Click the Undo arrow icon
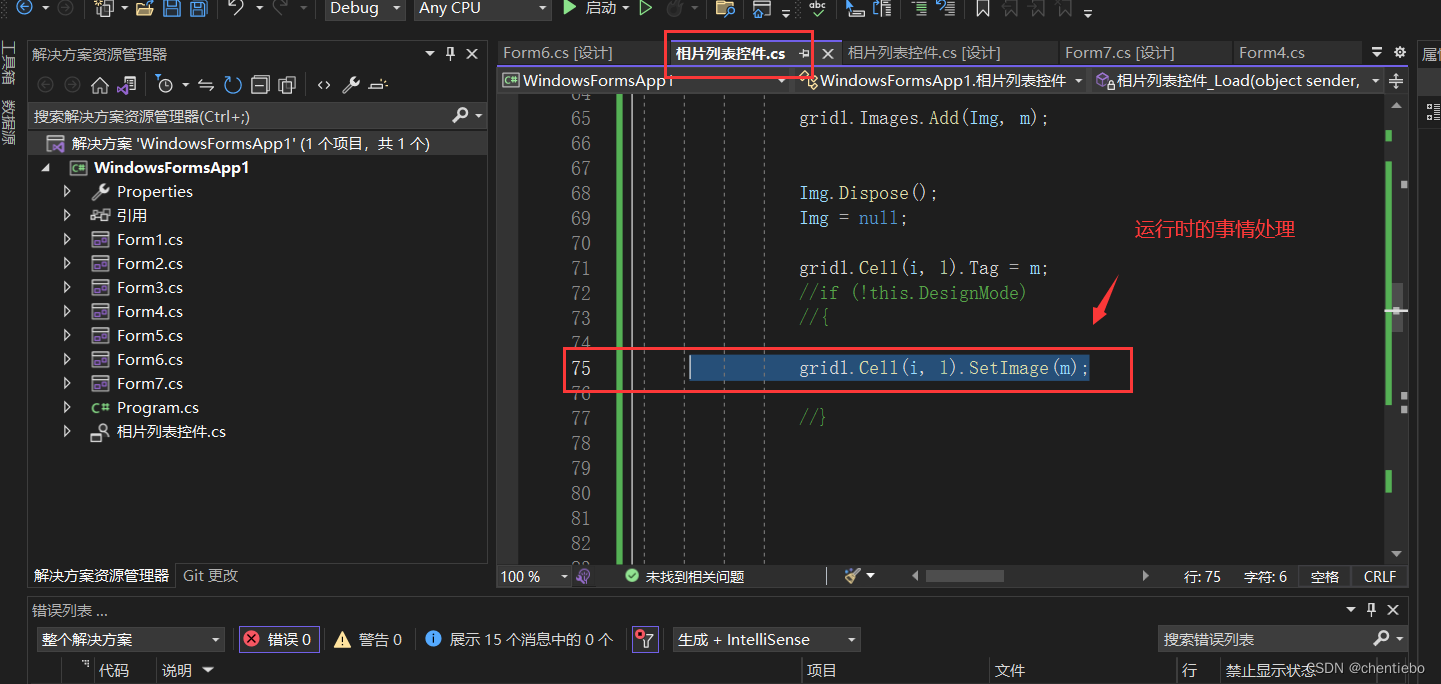 tap(236, 8)
